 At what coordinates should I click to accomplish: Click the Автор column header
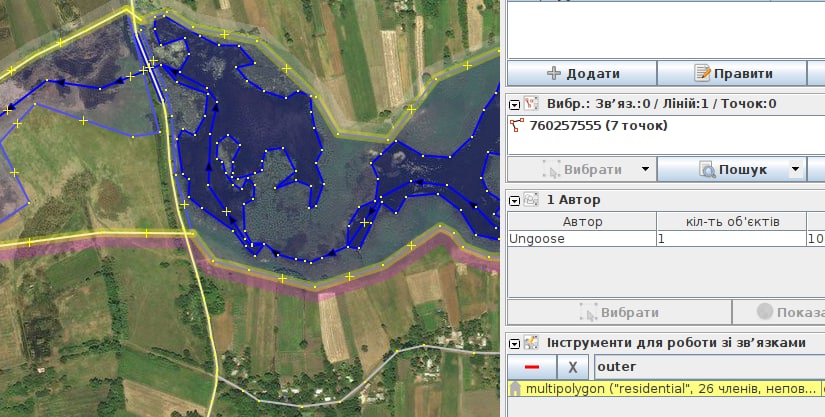[x=582, y=222]
